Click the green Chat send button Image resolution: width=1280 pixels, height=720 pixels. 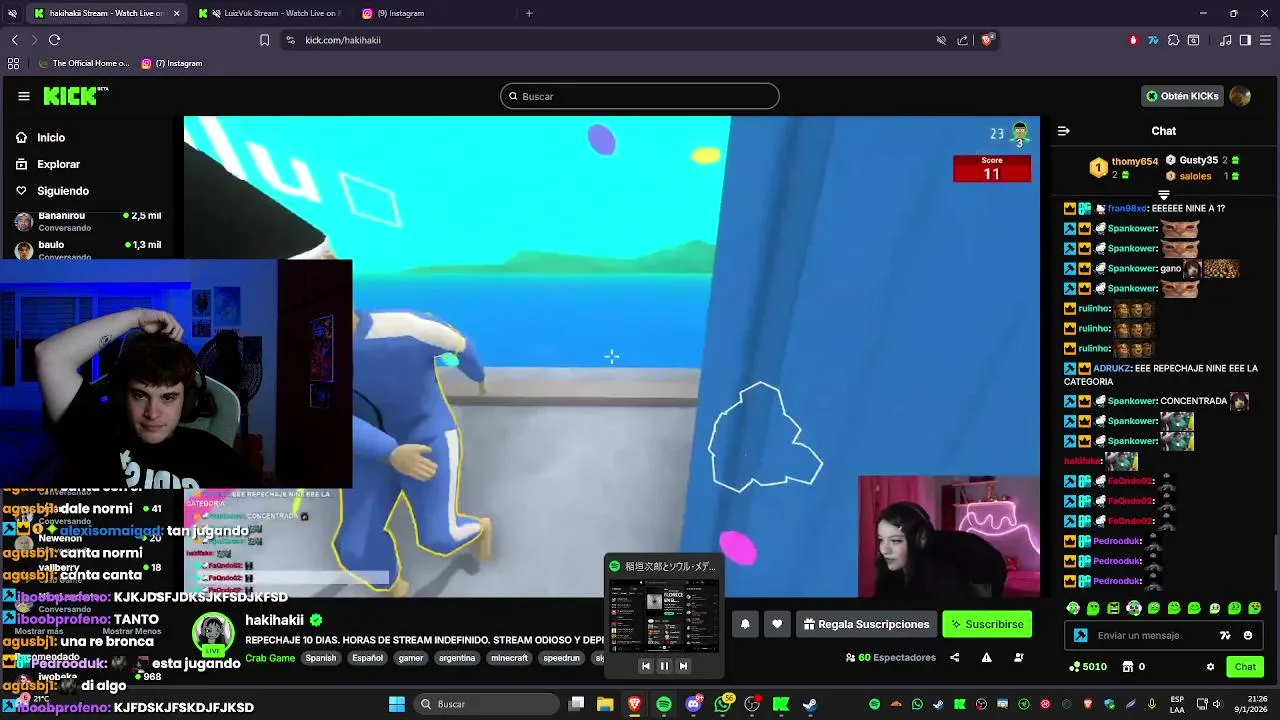(x=1245, y=667)
